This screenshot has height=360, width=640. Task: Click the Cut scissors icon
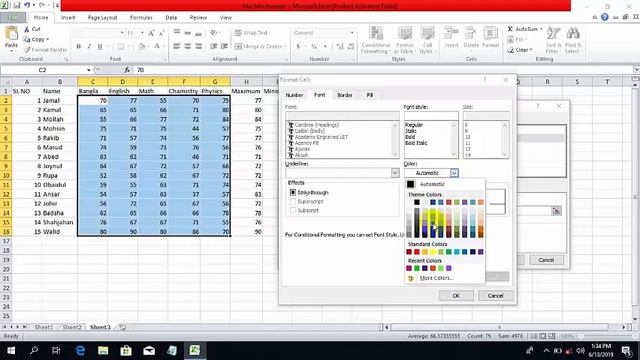coord(27,29)
